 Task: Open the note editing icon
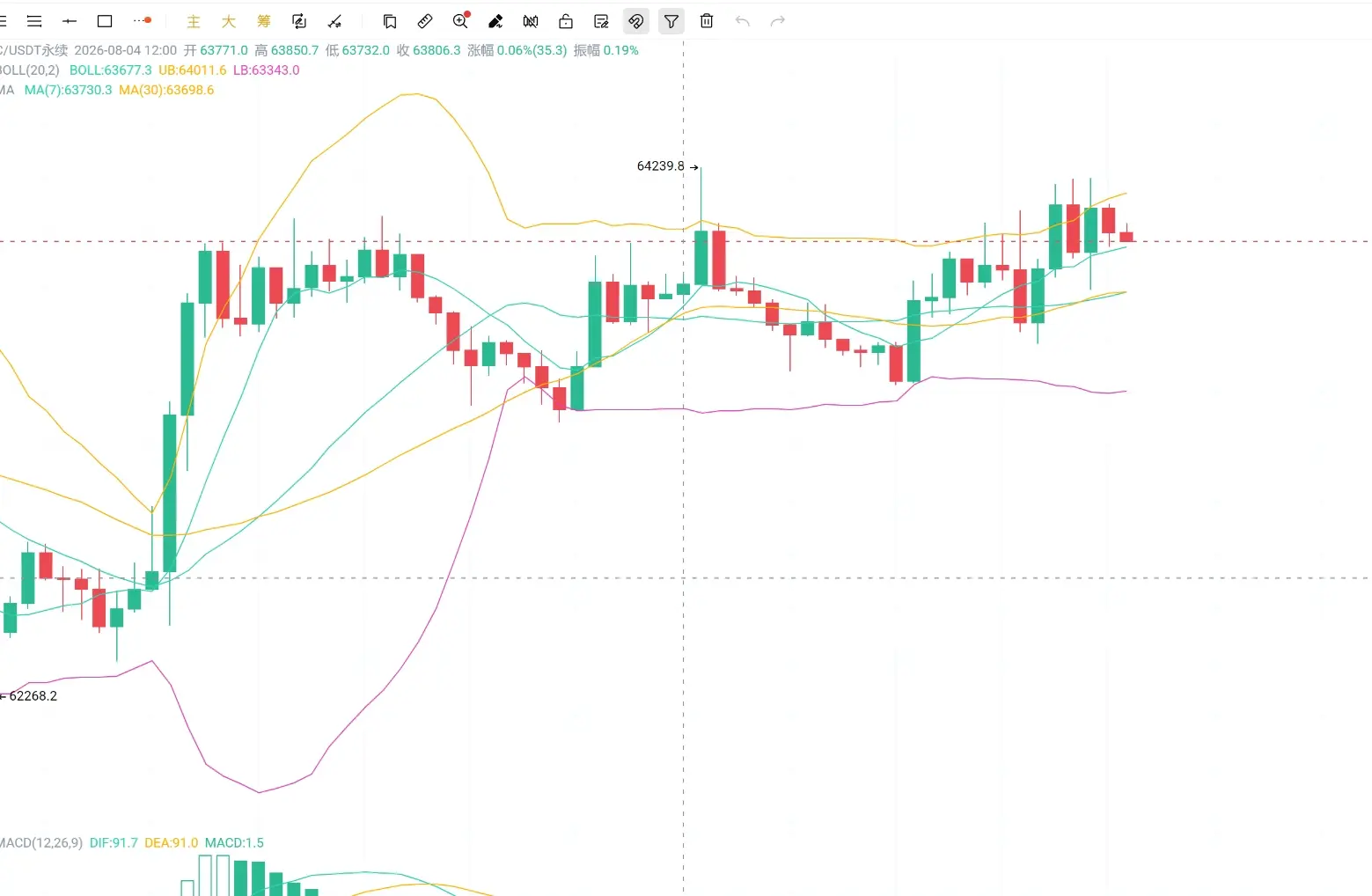pos(601,21)
